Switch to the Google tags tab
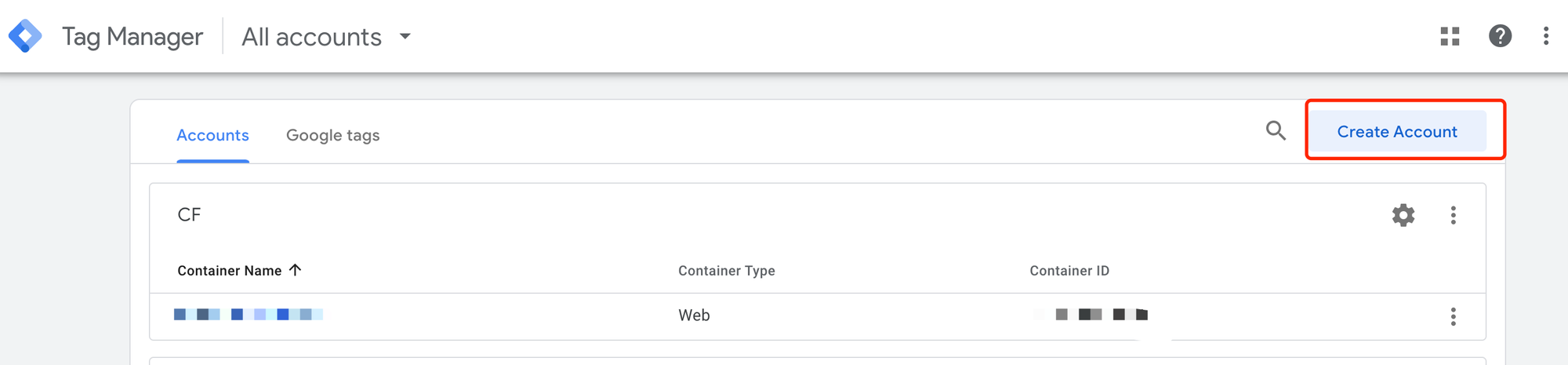Viewport: 1568px width, 365px height. coord(332,135)
